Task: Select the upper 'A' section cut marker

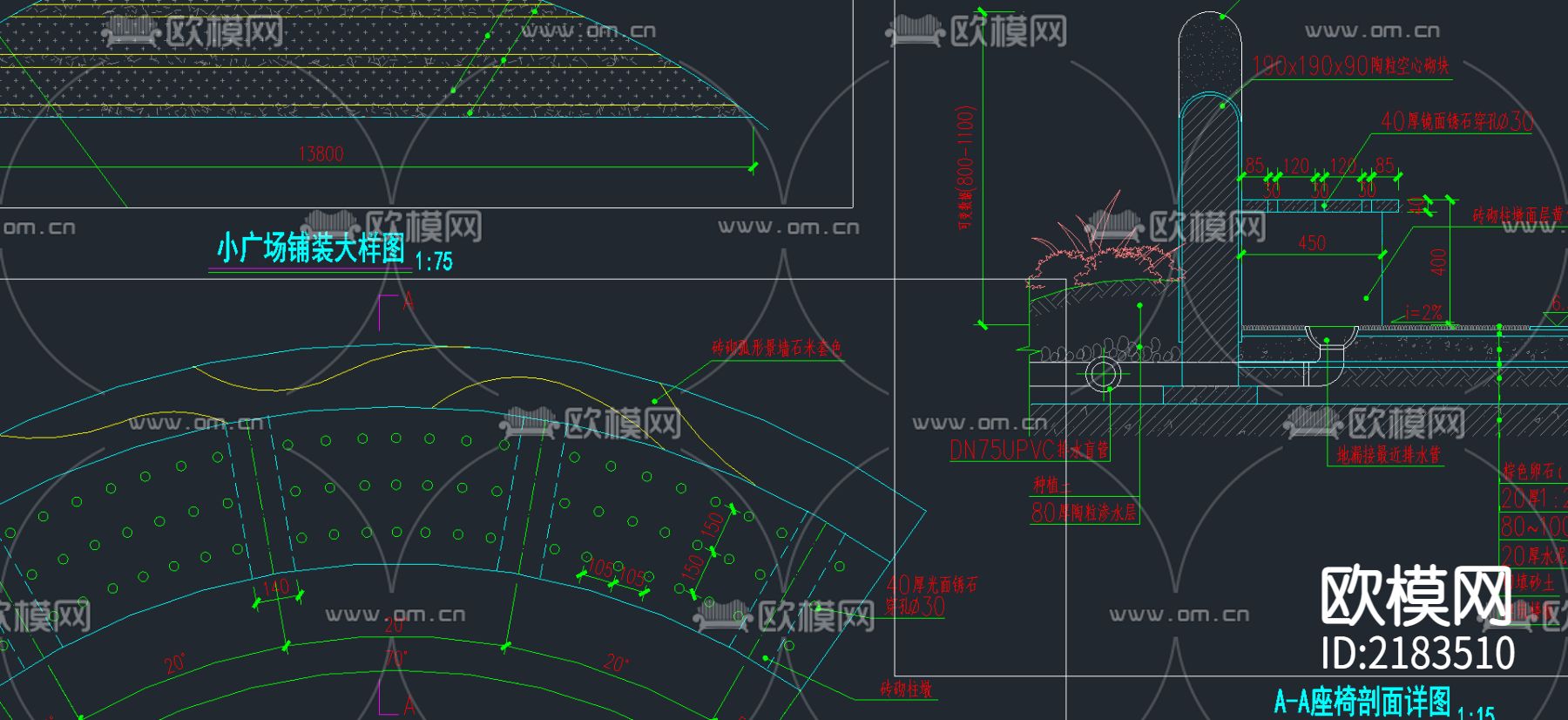Action: (x=409, y=302)
